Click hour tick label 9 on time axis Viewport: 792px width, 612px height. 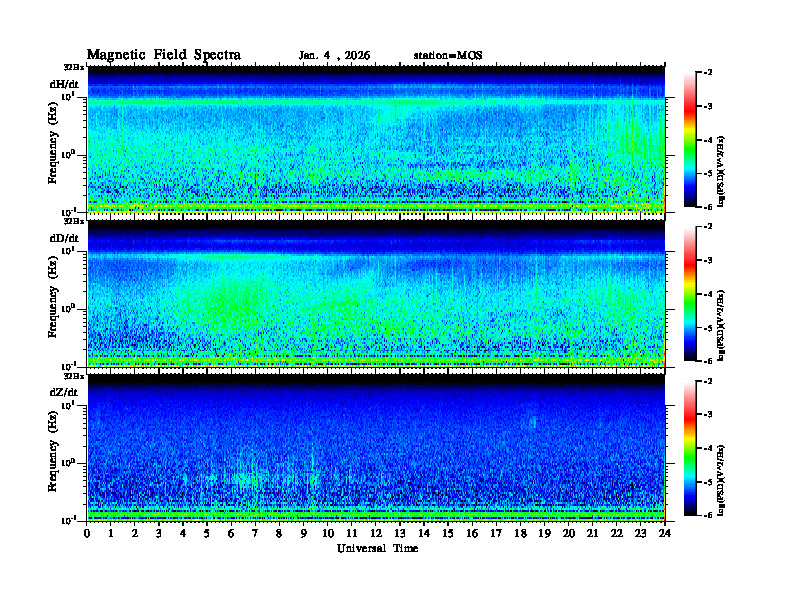[304, 533]
